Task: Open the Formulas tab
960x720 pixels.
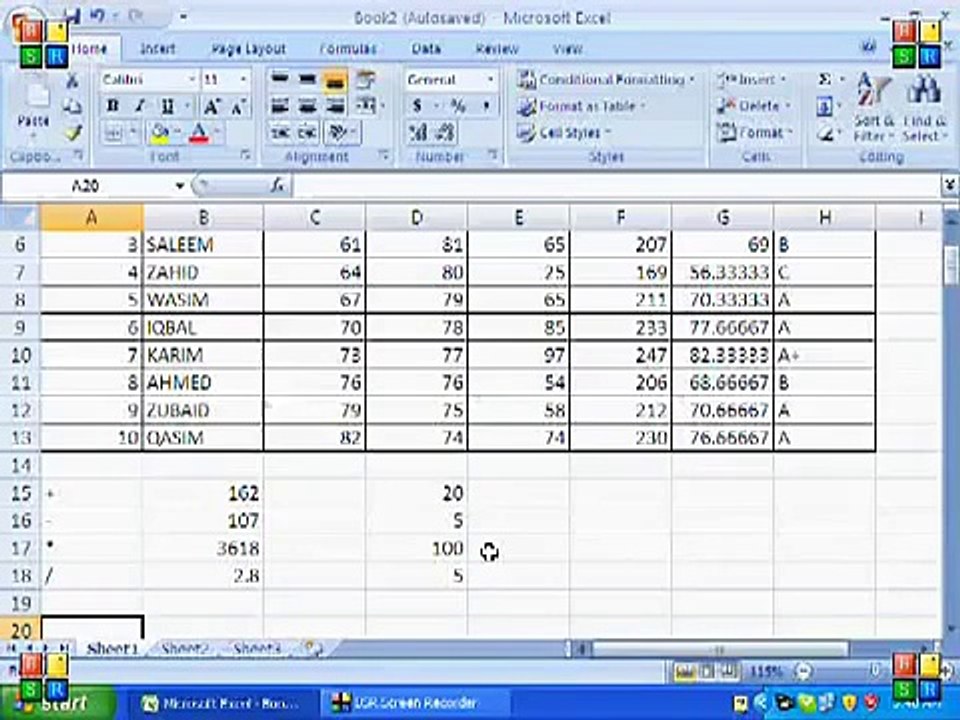Action: tap(348, 48)
